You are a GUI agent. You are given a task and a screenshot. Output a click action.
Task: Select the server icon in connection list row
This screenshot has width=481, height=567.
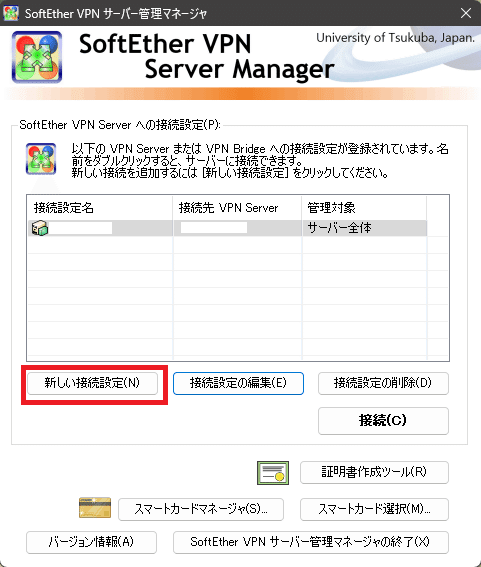click(40, 228)
